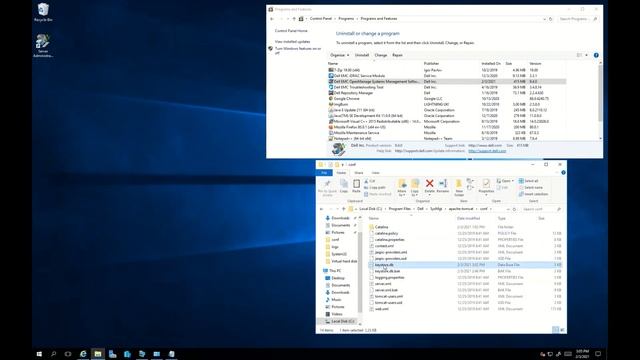
Task: Open address history dropdown in Programs and Features
Action: [x=544, y=19]
